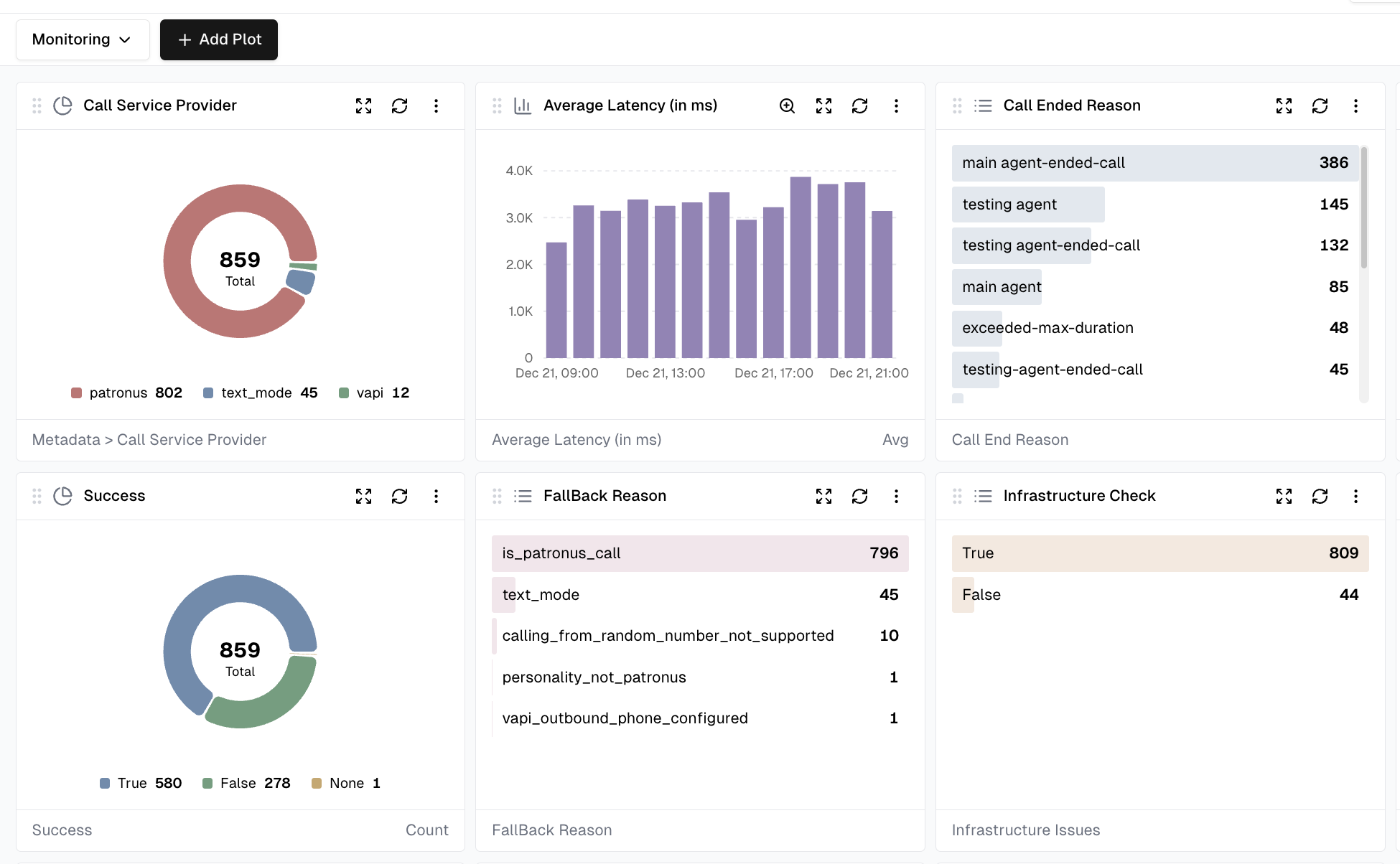Expand Infrastructure Check panel to fullscreen
1400x864 pixels.
1284,497
